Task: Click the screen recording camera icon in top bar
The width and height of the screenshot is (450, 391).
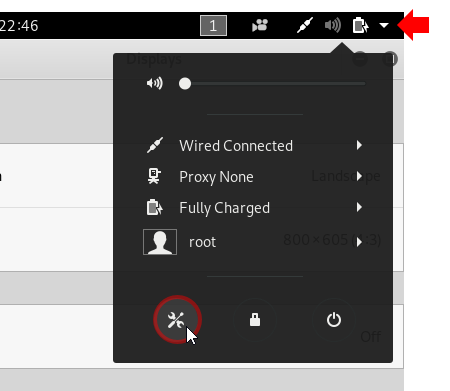Action: click(260, 25)
